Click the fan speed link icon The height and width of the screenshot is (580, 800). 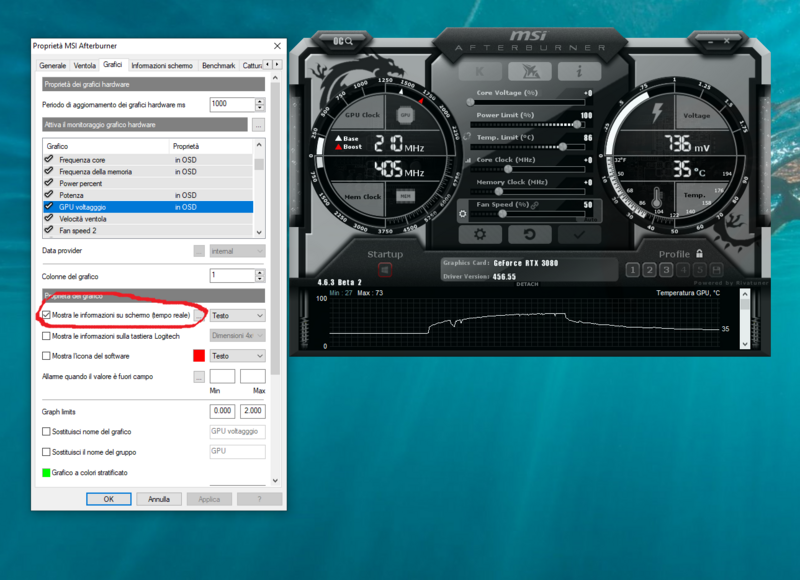[x=535, y=205]
